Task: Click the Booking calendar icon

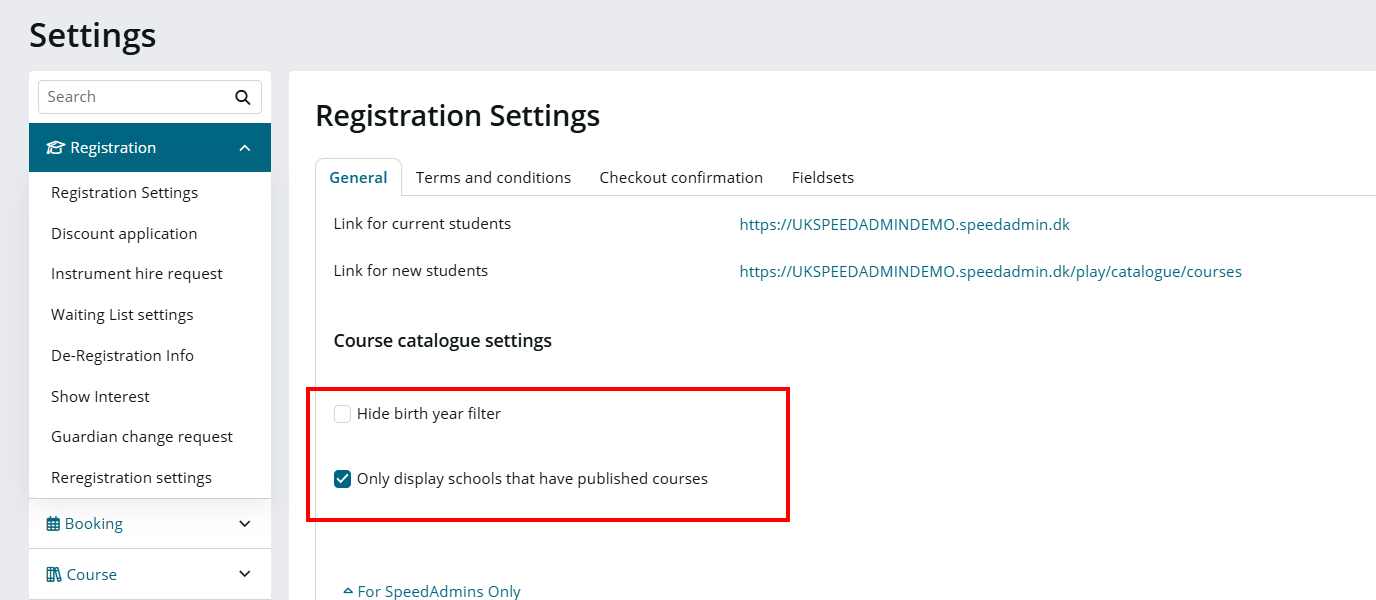Action: [53, 524]
